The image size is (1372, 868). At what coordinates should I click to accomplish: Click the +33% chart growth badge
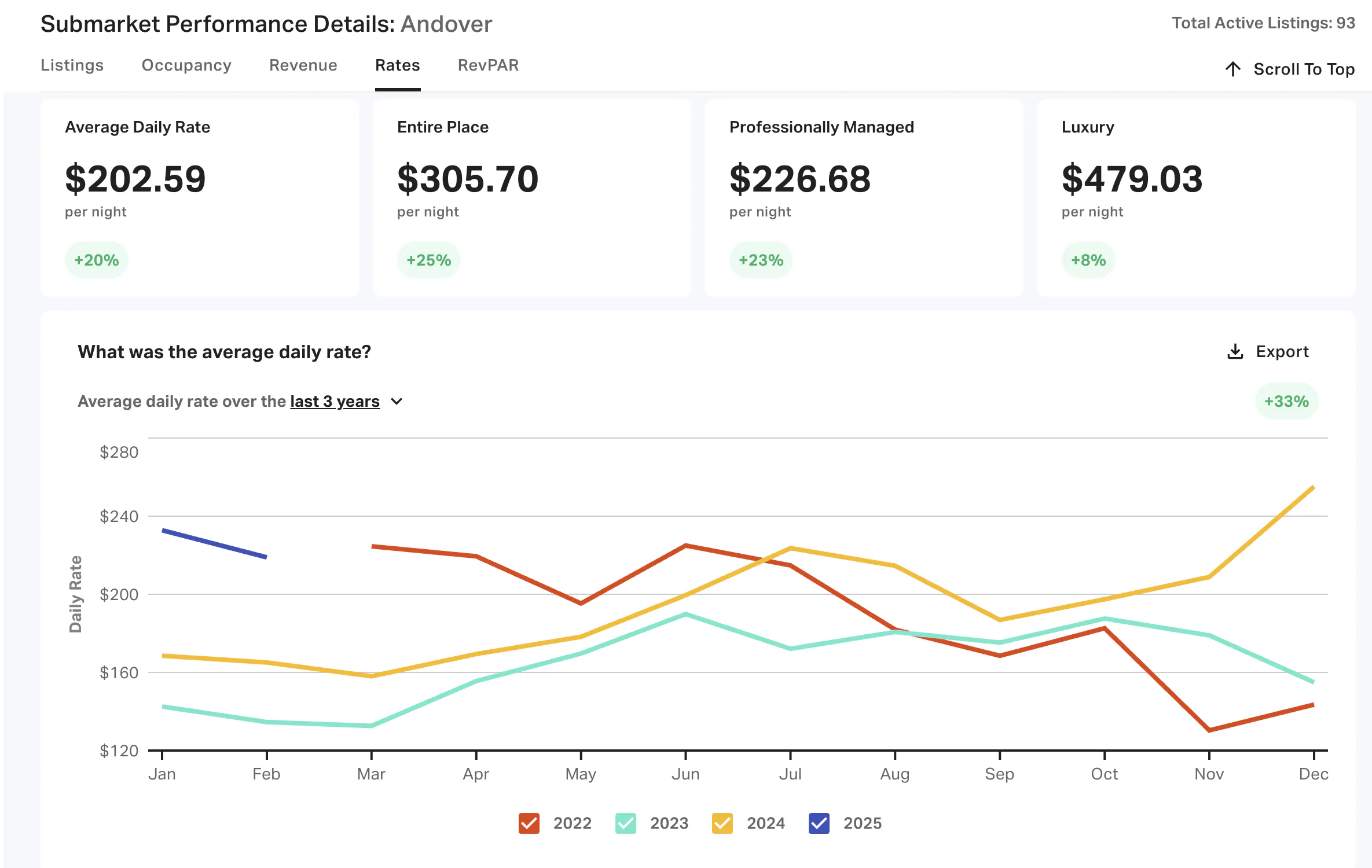(x=1287, y=402)
